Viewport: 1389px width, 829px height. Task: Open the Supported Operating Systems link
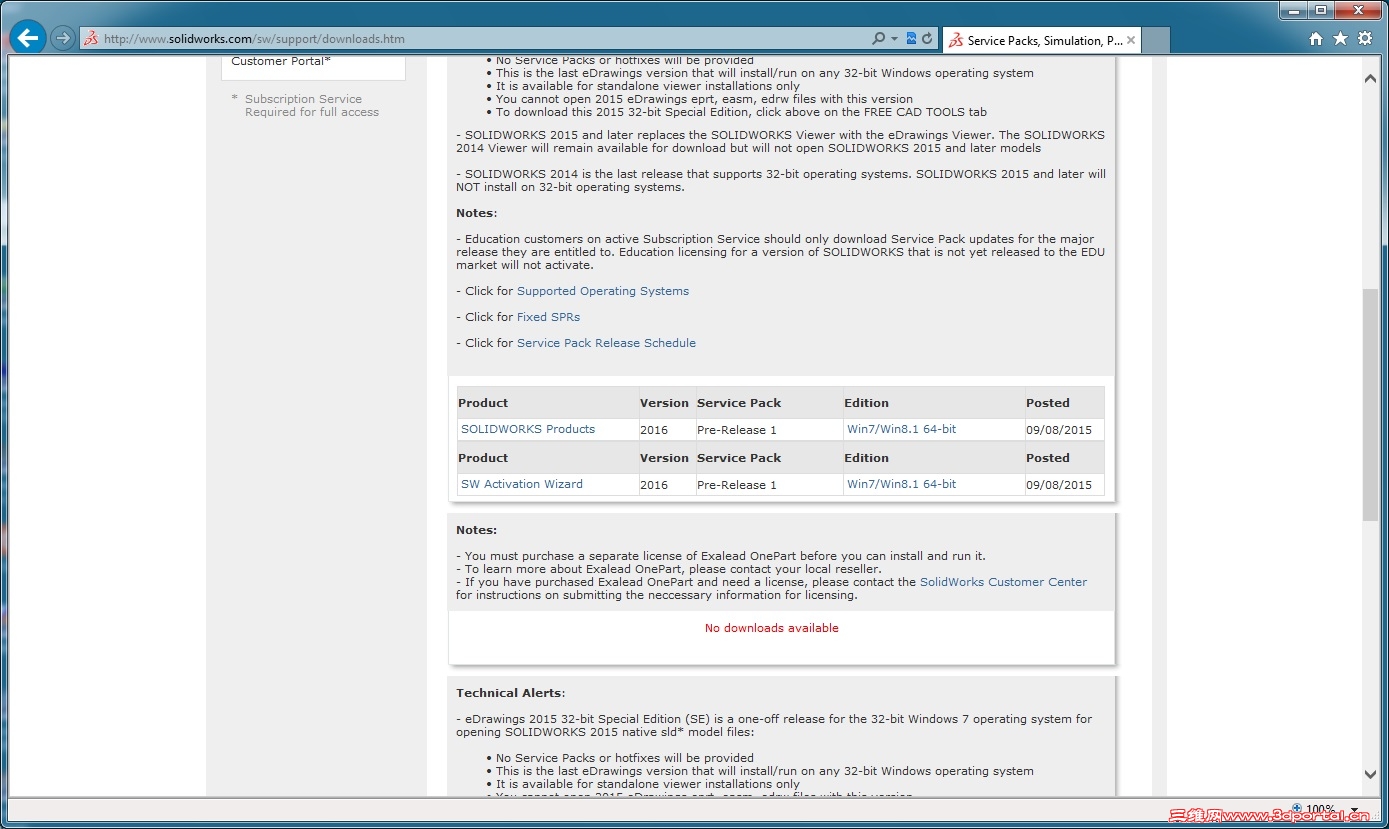click(603, 291)
